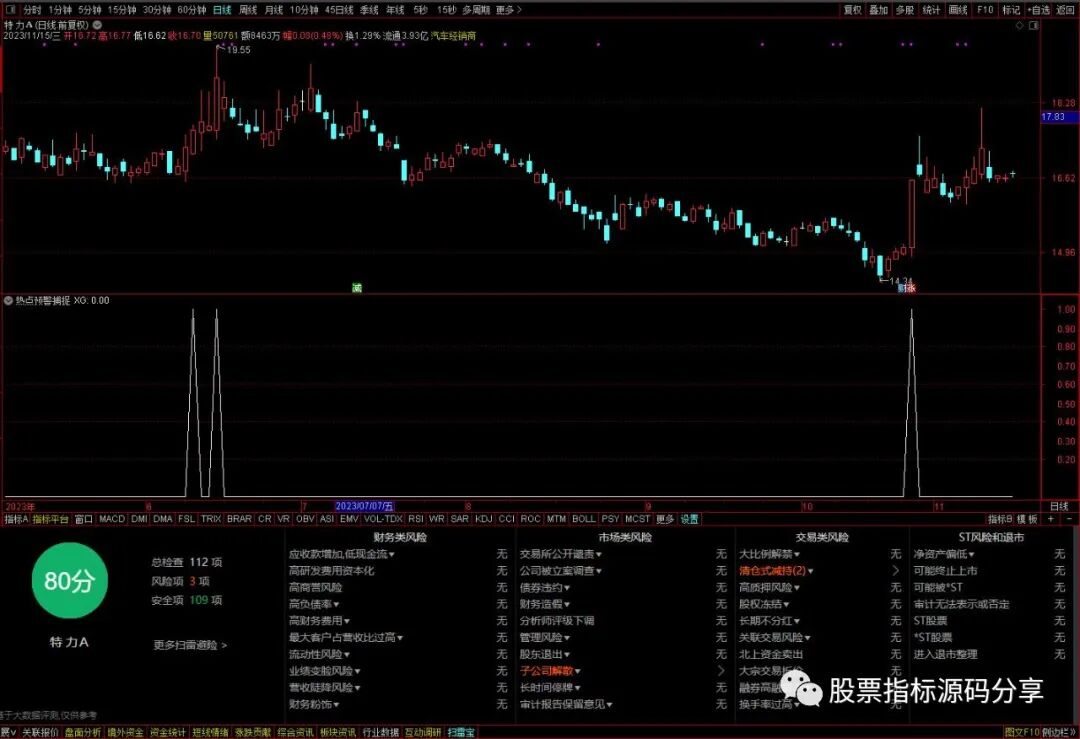Open 更多 indicators list
The width and height of the screenshot is (1080, 739).
tap(665, 519)
